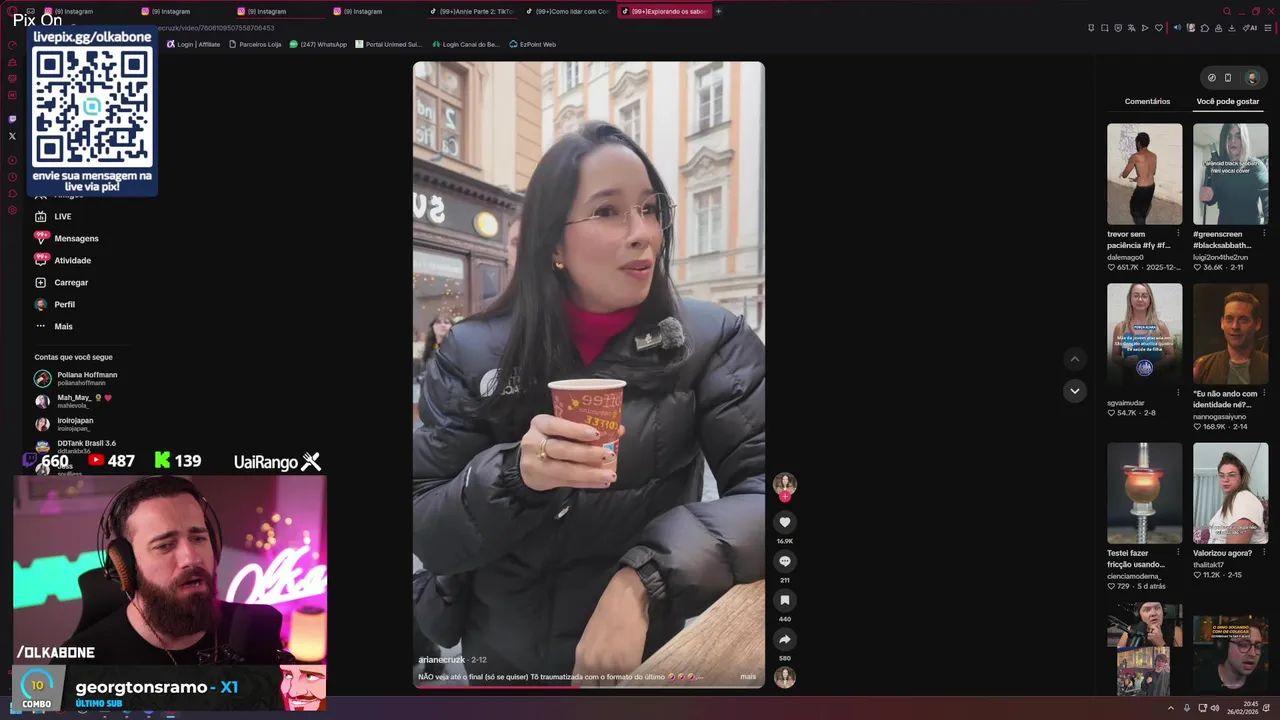Open the notifications bell in the taskbar
Screen dimensions: 1280x720
(1268, 708)
